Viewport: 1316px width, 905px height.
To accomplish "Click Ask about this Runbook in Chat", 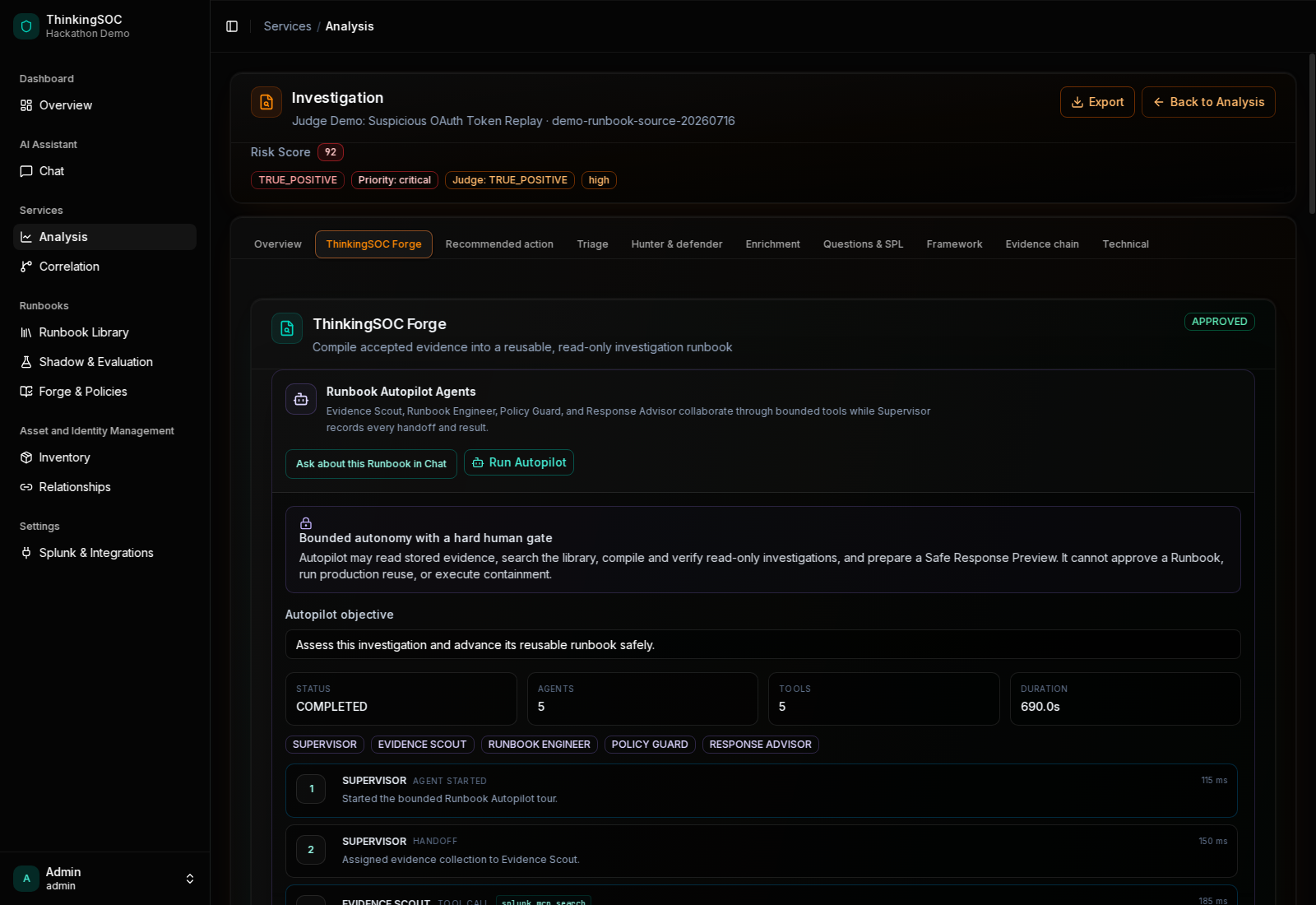I will (371, 464).
